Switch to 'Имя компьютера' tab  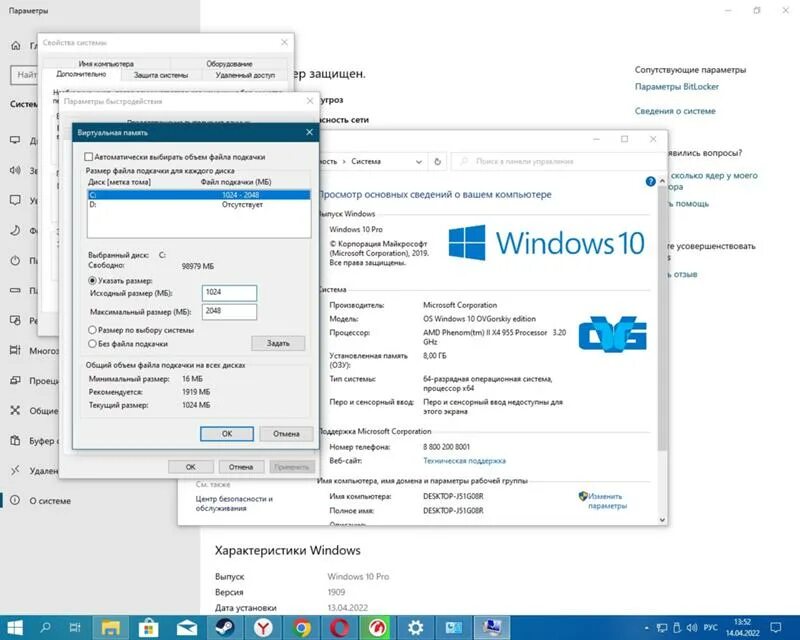point(106,64)
